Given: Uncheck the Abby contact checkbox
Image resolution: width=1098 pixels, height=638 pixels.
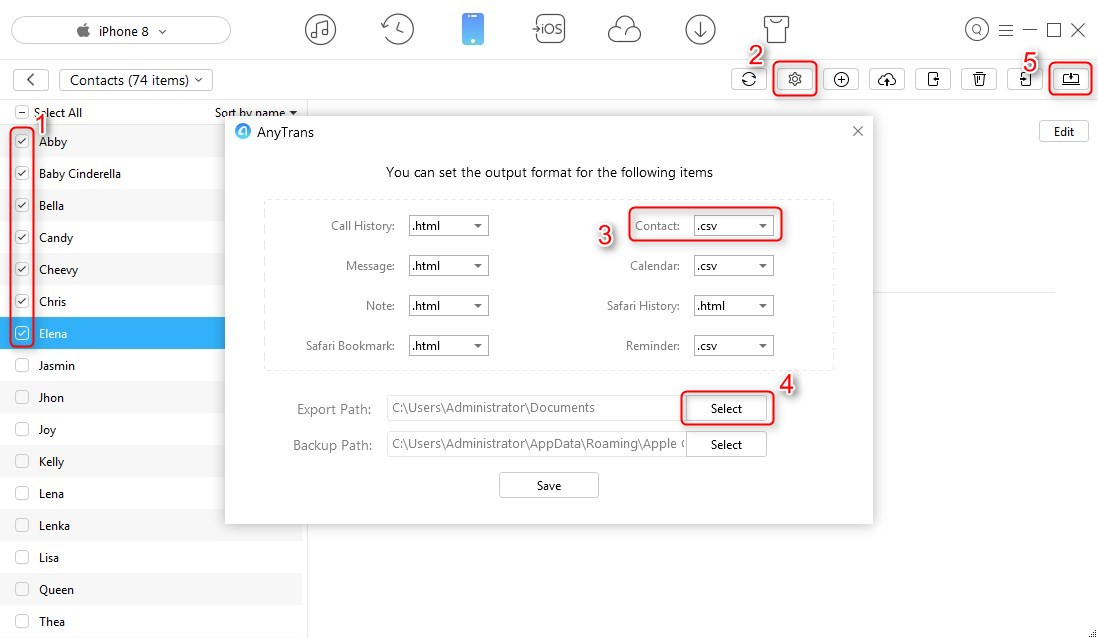Looking at the screenshot, I should click(x=22, y=141).
